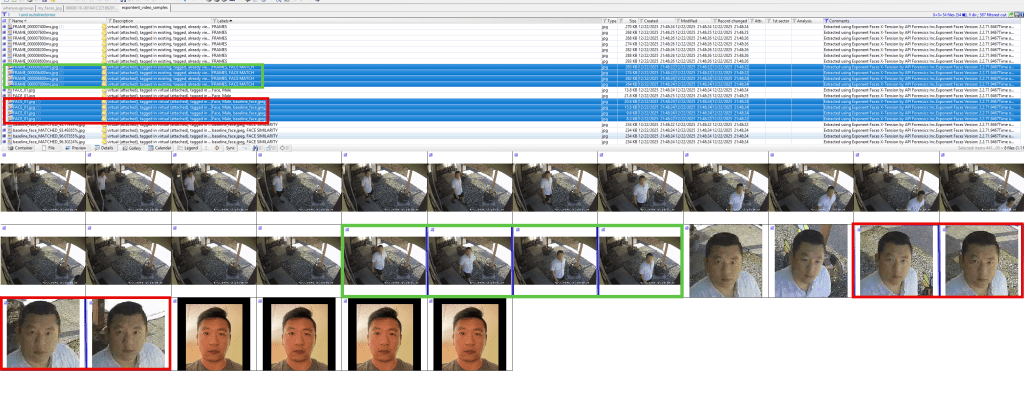Sort by the Size column header
1024x407 pixels.
tap(633, 20)
